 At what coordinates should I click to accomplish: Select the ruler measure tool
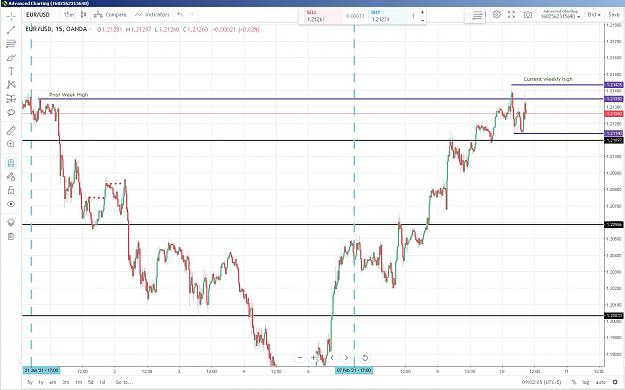[11, 130]
